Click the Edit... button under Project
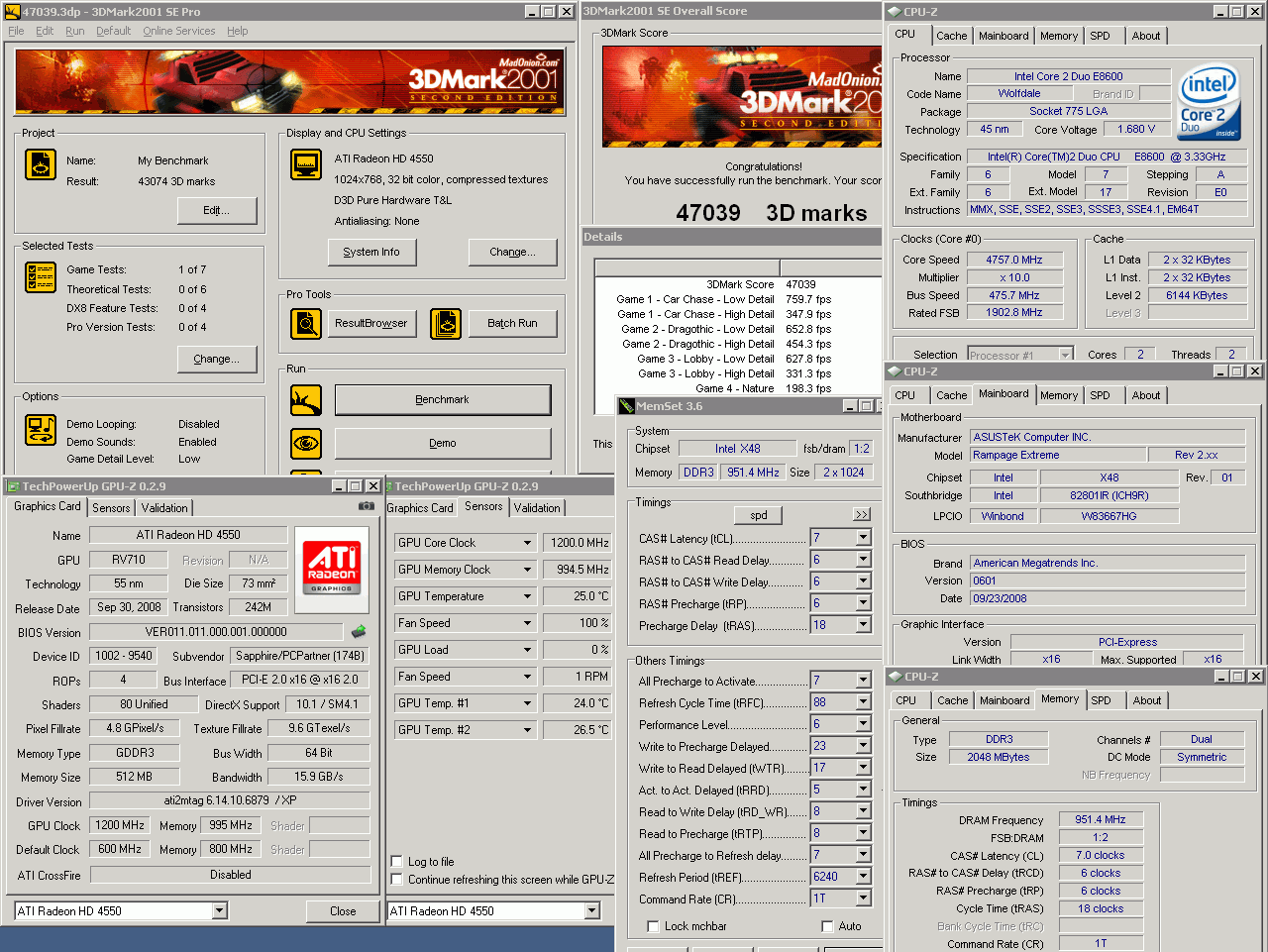The height and width of the screenshot is (952, 1268). point(217,210)
